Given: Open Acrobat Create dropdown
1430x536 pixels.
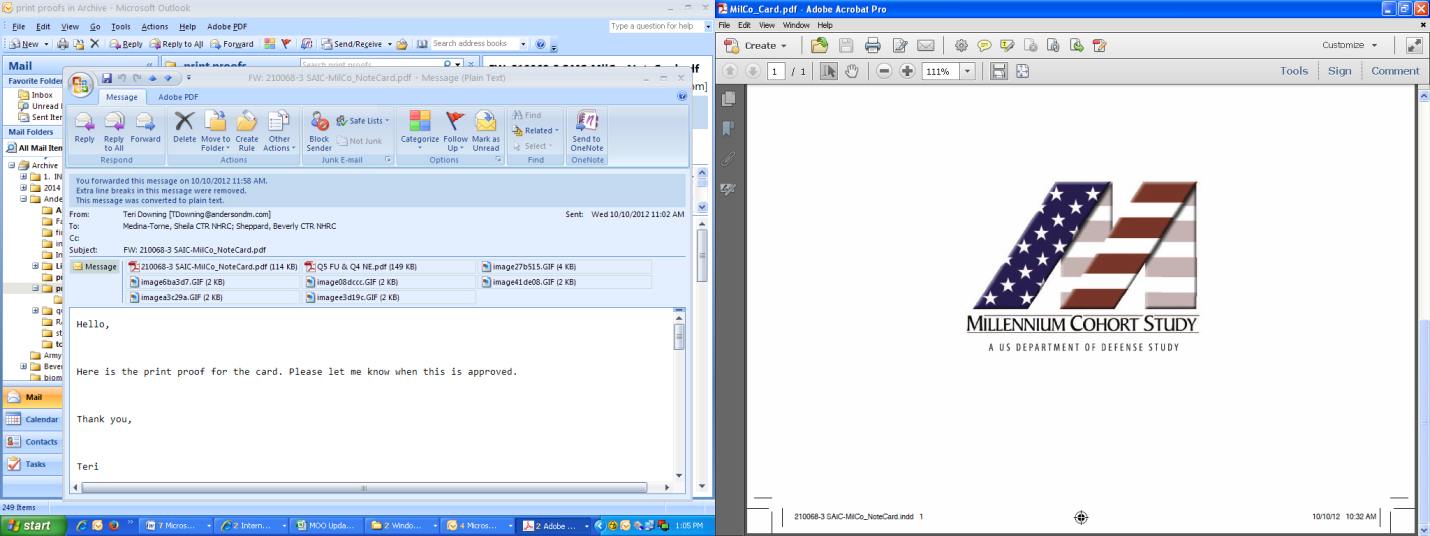Looking at the screenshot, I should tap(756, 45).
